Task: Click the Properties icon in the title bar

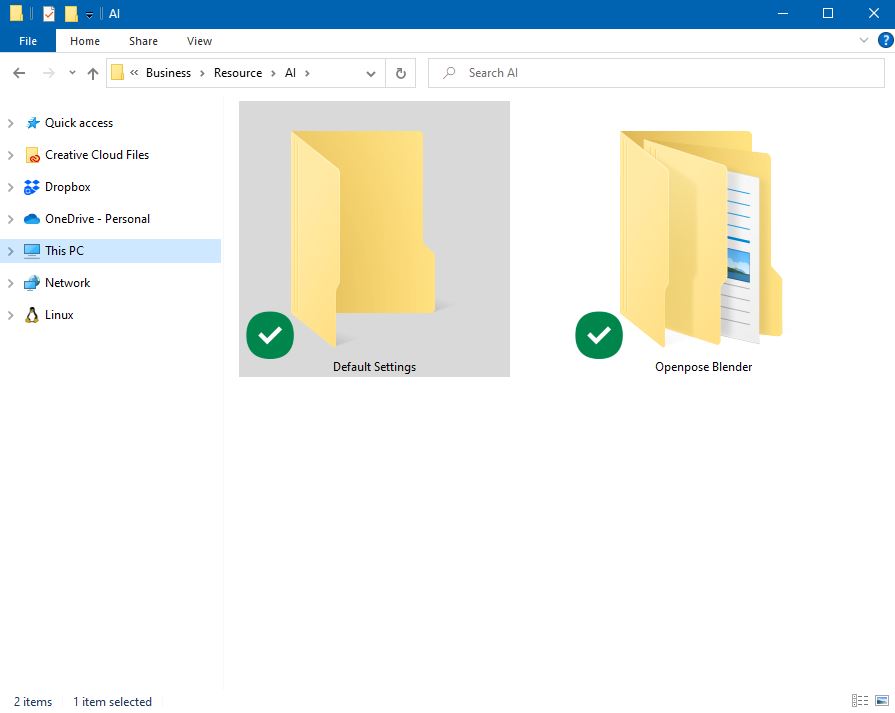Action: pos(49,14)
